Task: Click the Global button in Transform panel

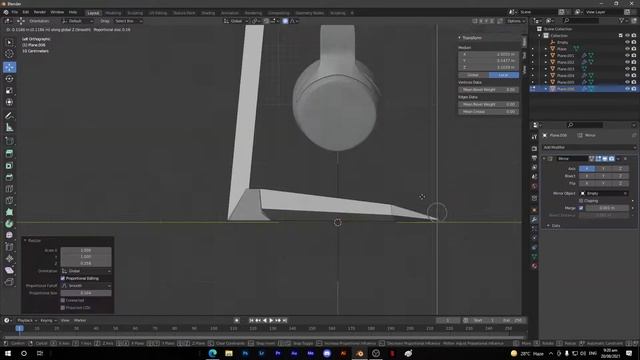Action: pyautogui.click(x=473, y=75)
